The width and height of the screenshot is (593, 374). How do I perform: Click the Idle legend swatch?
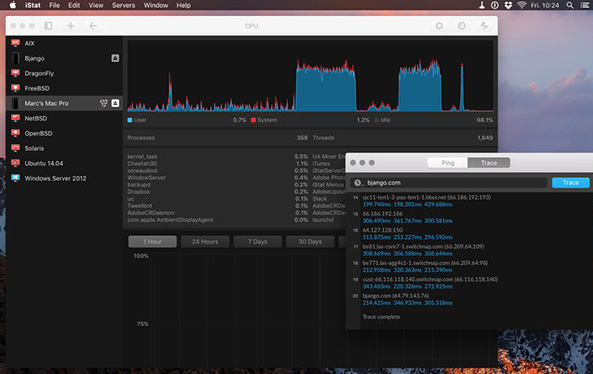tap(377, 120)
